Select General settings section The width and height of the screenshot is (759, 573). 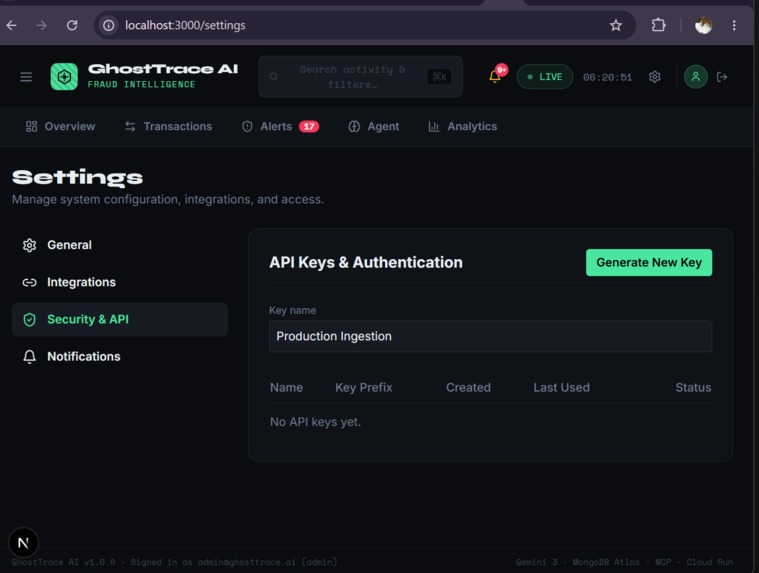(x=120, y=245)
